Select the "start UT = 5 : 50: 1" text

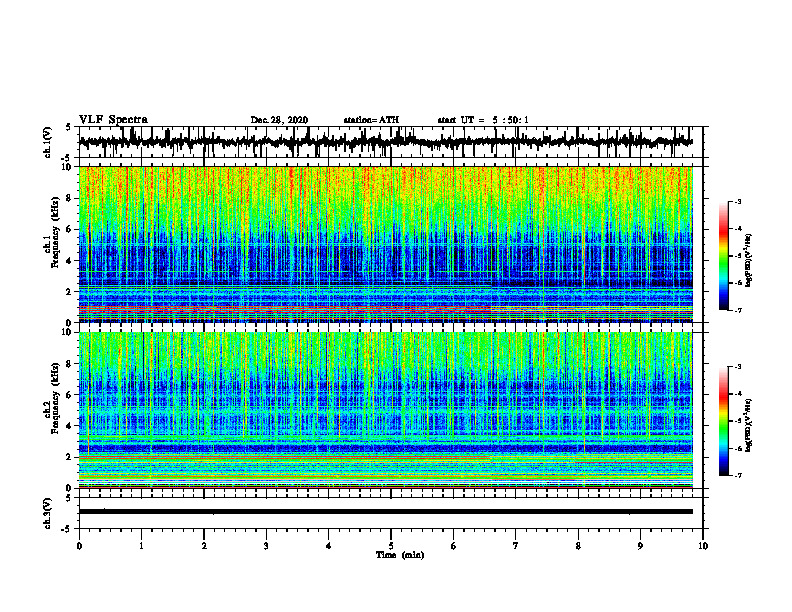pos(483,120)
